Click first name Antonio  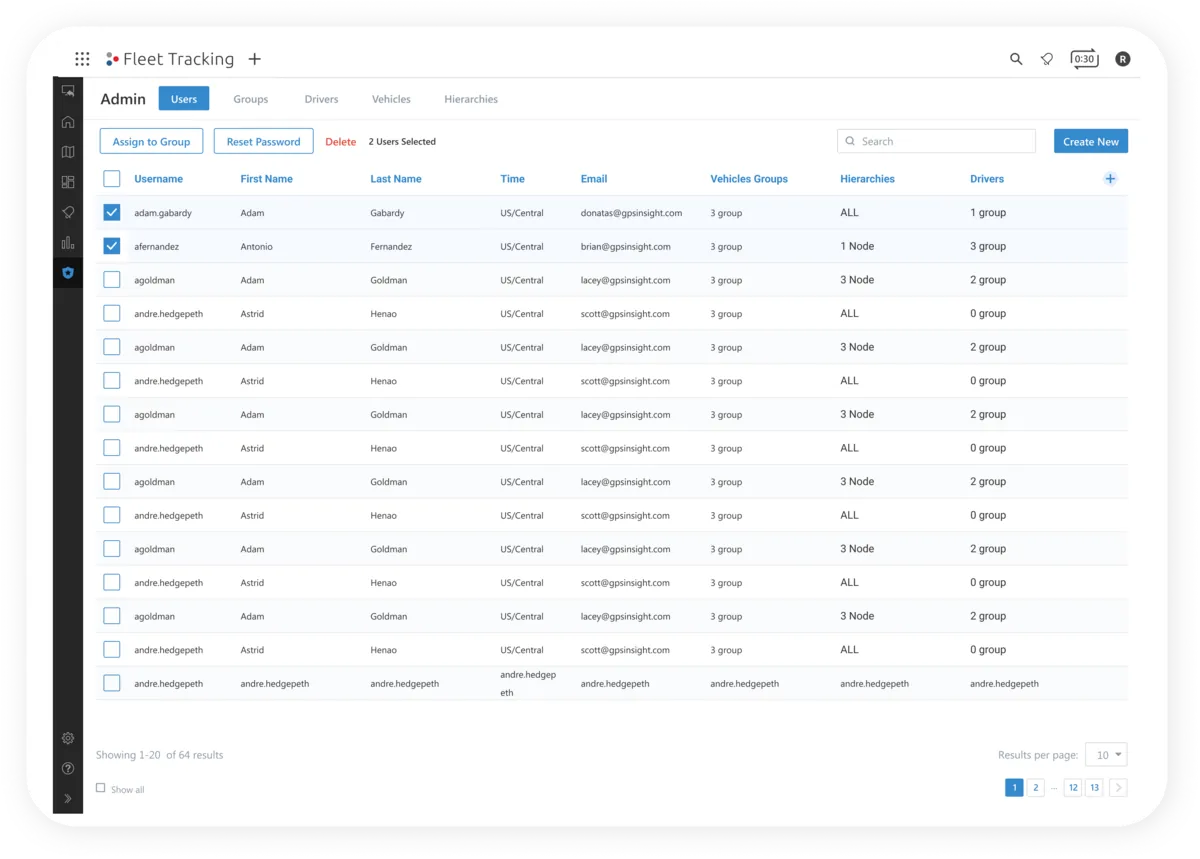point(256,247)
